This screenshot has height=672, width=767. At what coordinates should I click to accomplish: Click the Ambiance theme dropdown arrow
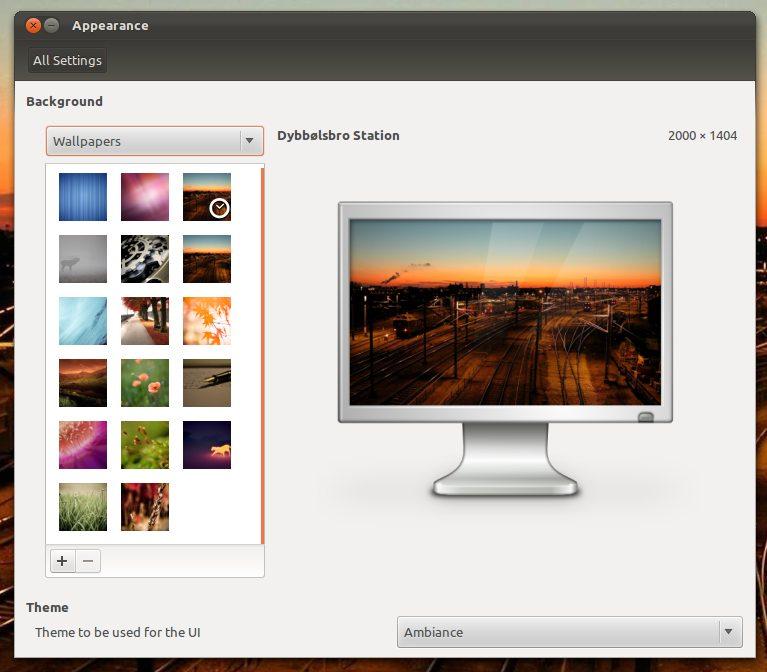[x=730, y=632]
